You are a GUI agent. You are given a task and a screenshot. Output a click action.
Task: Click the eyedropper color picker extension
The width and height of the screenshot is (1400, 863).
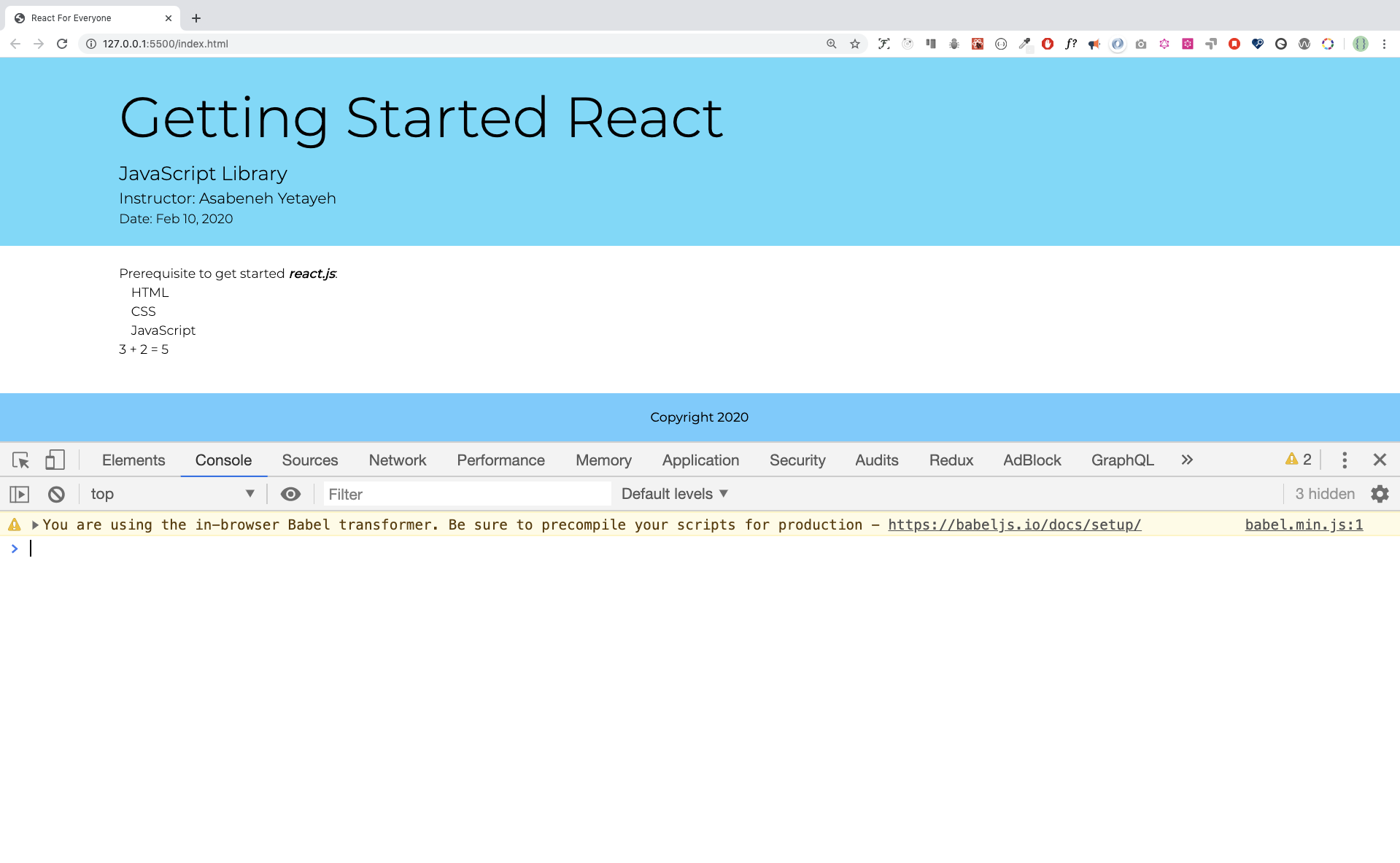[1024, 44]
